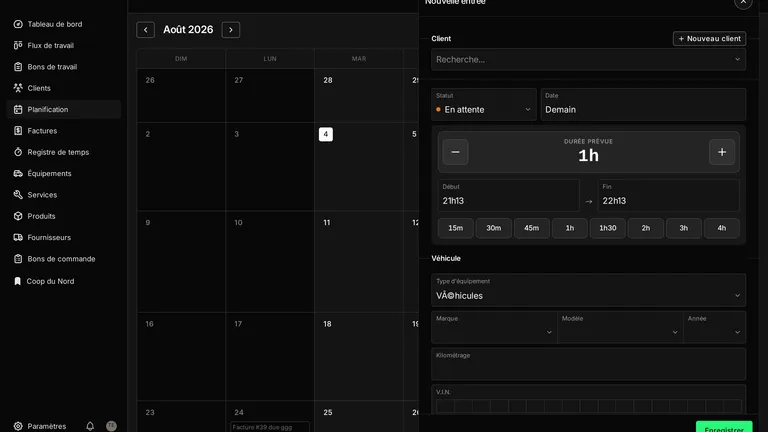Close the Nouvelle entrée panel
Screen dimensions: 768x432
pos(743,2)
